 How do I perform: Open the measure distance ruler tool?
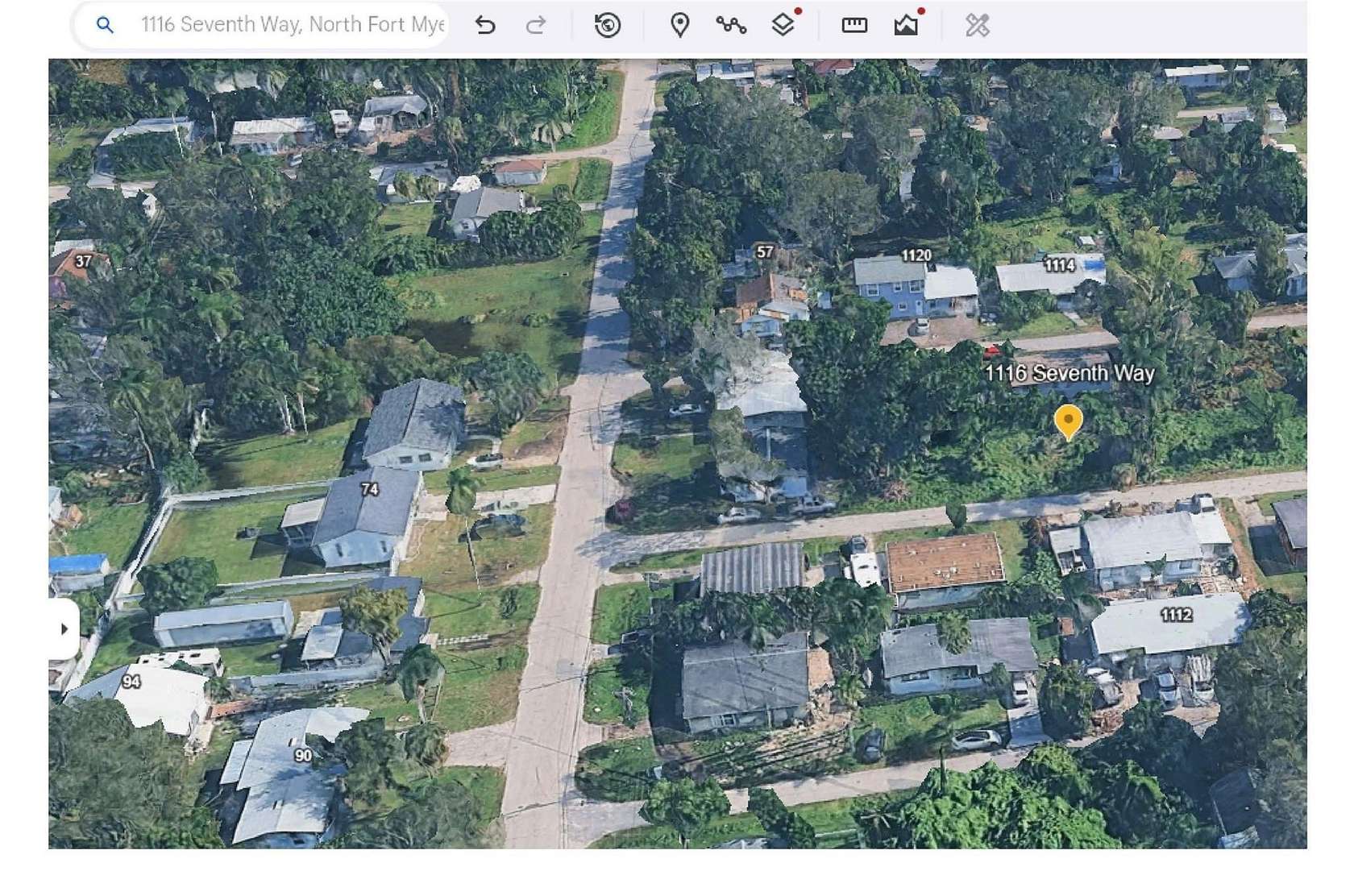click(x=854, y=25)
